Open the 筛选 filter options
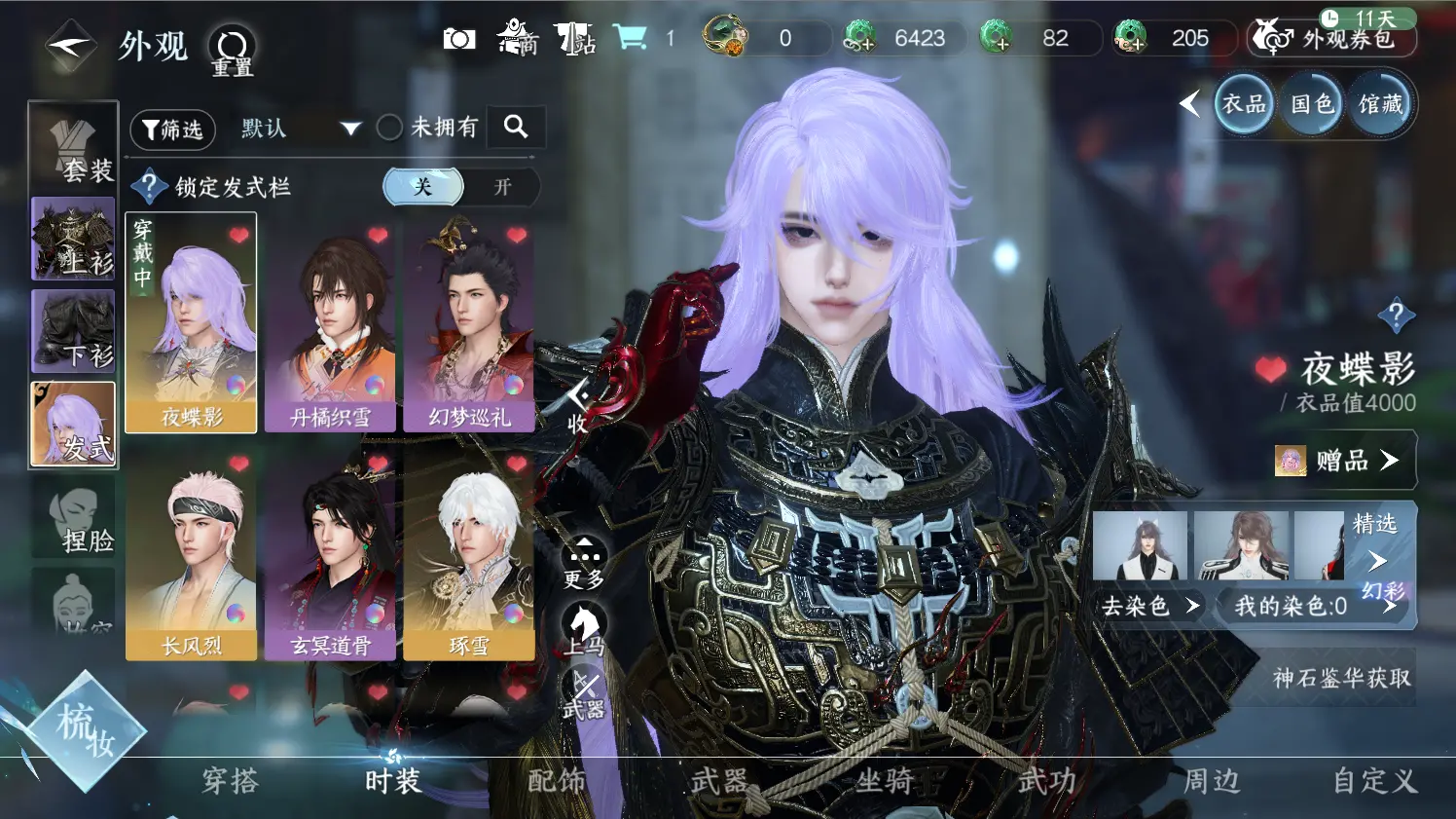This screenshot has height=819, width=1456. (x=172, y=130)
